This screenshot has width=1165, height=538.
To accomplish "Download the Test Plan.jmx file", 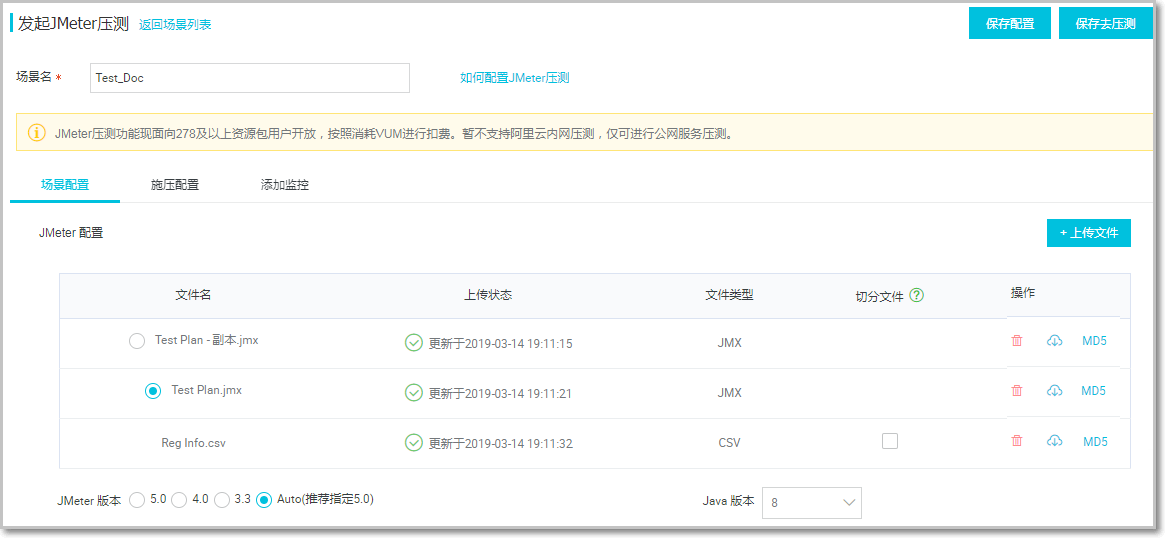I will click(x=1054, y=391).
